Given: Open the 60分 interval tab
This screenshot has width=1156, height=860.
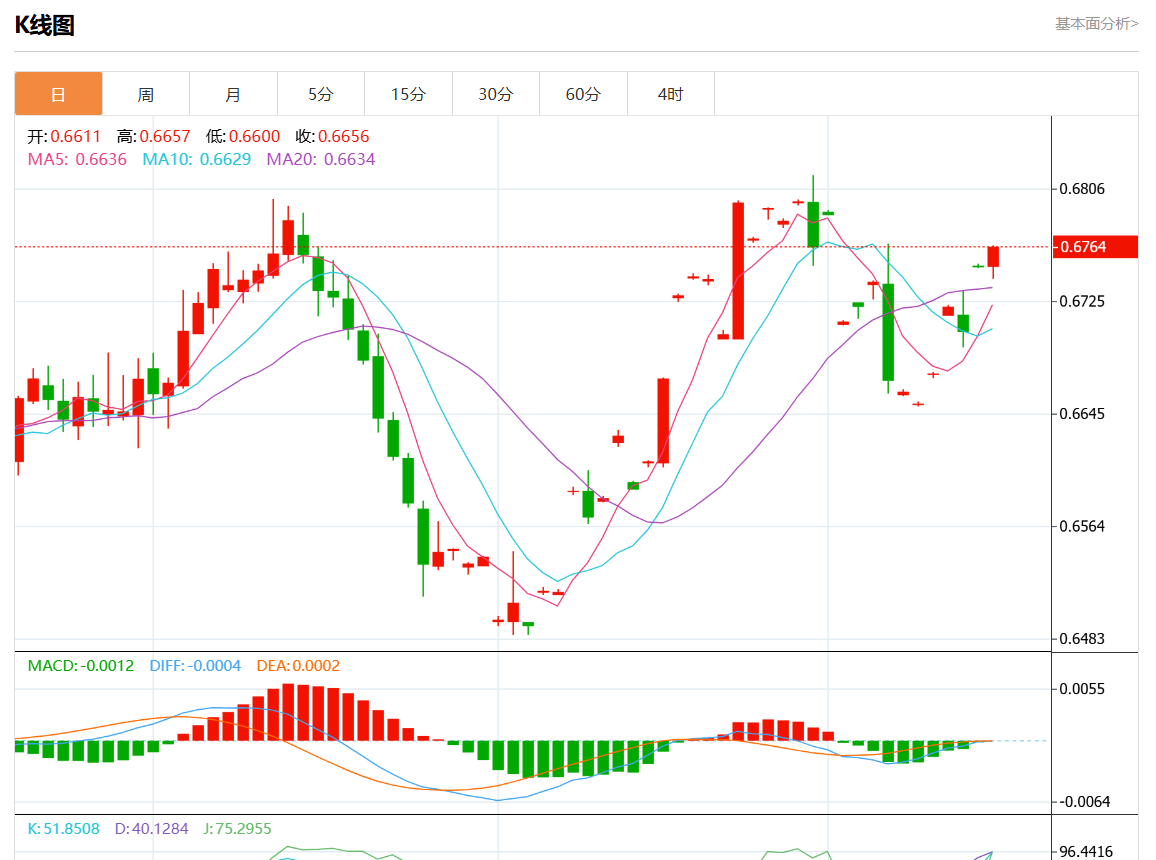Looking at the screenshot, I should click(x=583, y=94).
